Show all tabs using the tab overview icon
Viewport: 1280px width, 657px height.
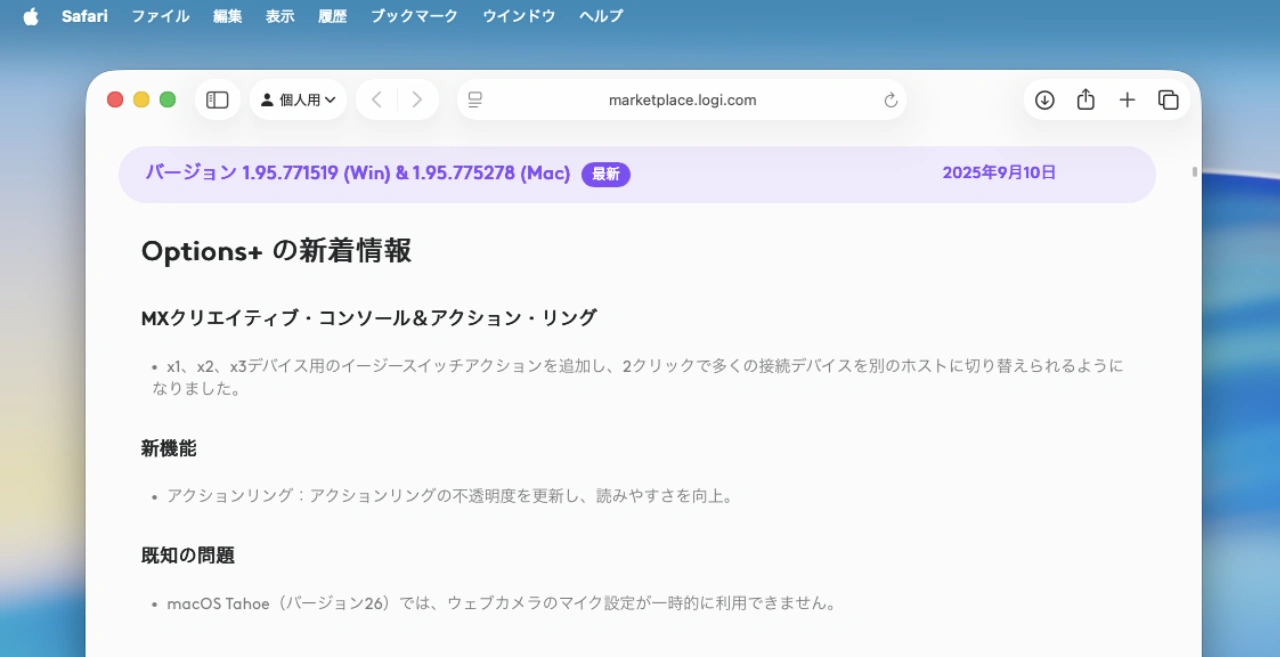point(1168,99)
